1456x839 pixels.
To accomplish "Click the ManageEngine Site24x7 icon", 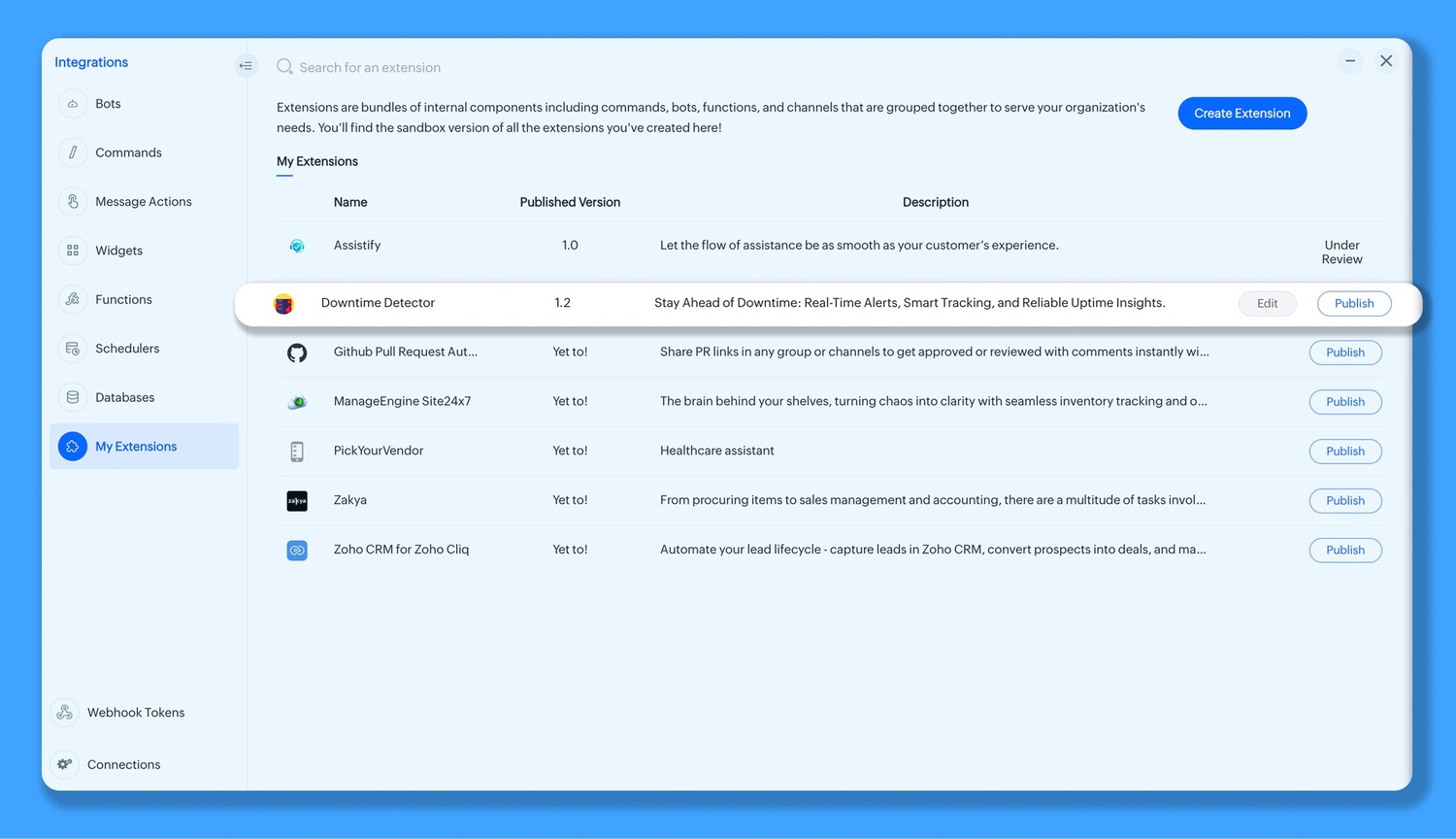I will click(297, 402).
